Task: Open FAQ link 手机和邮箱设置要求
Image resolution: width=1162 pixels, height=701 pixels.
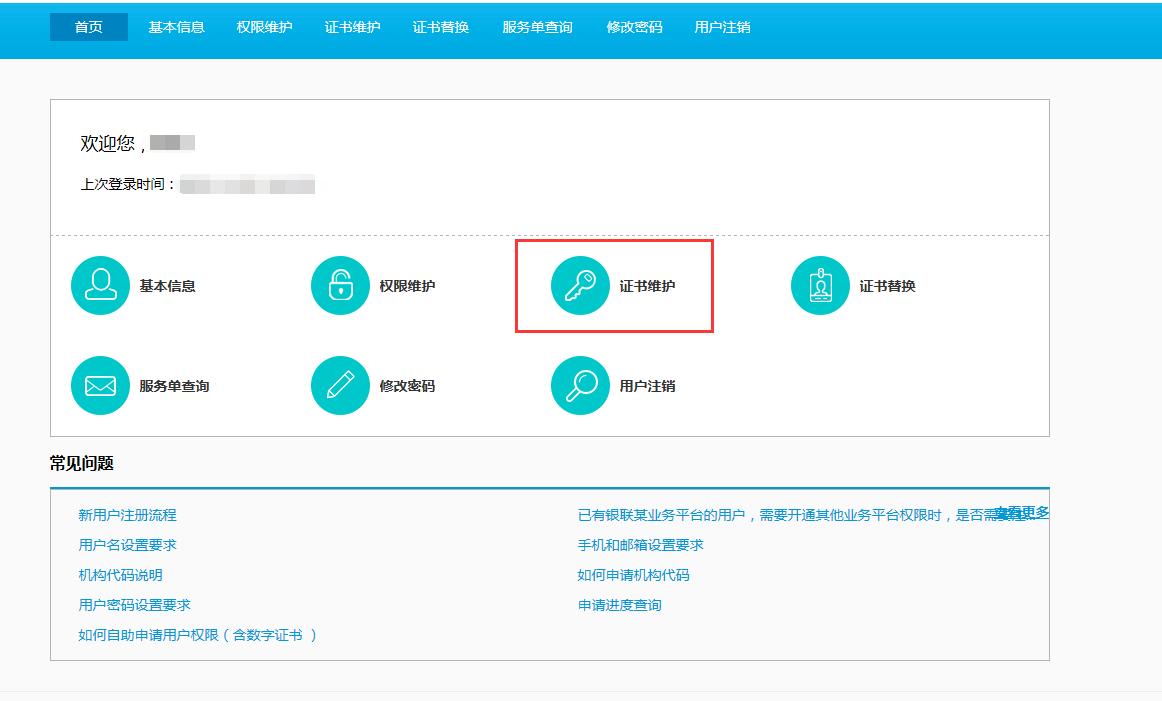Action: [641, 545]
